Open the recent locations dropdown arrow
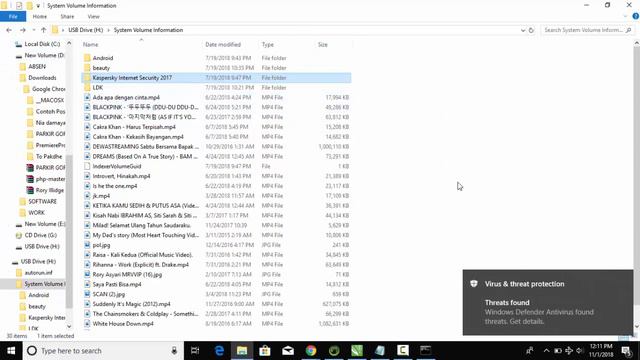640x360 pixels. pos(33,30)
